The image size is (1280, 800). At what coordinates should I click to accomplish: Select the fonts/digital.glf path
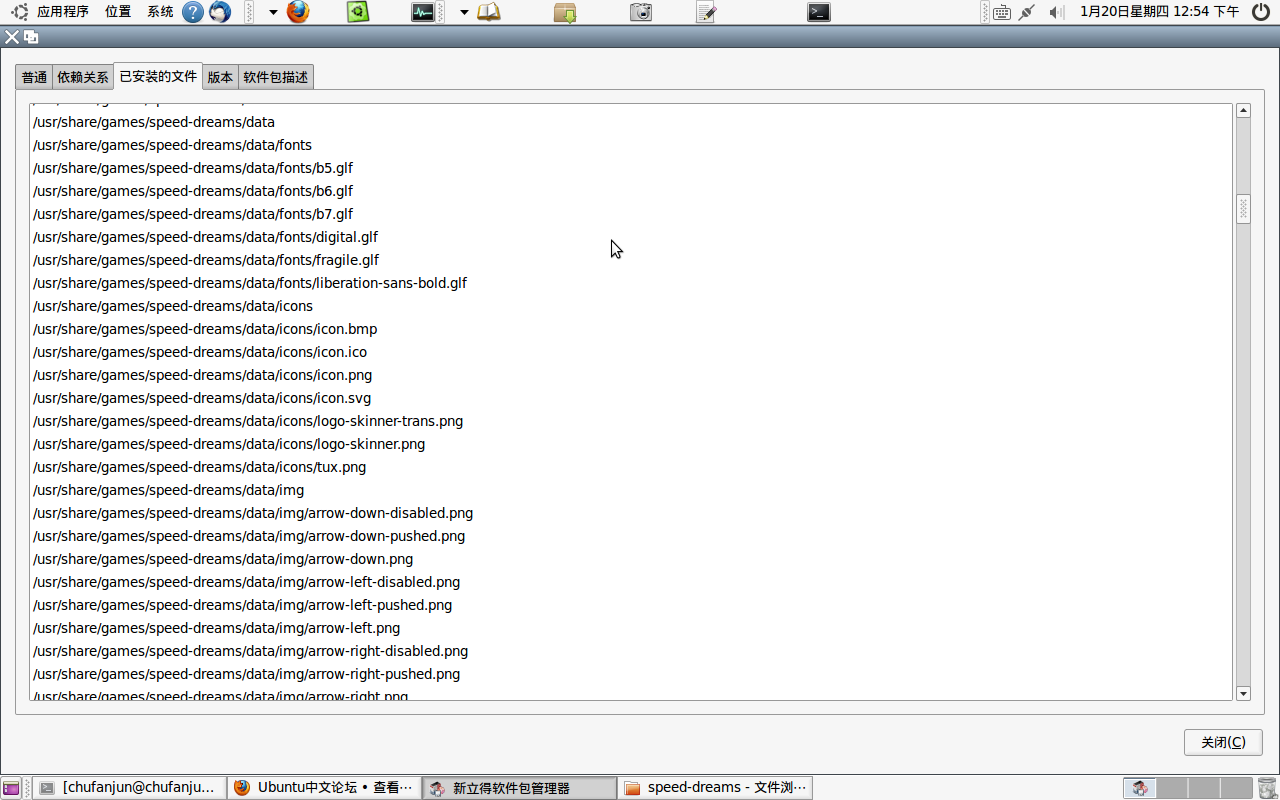coord(205,237)
